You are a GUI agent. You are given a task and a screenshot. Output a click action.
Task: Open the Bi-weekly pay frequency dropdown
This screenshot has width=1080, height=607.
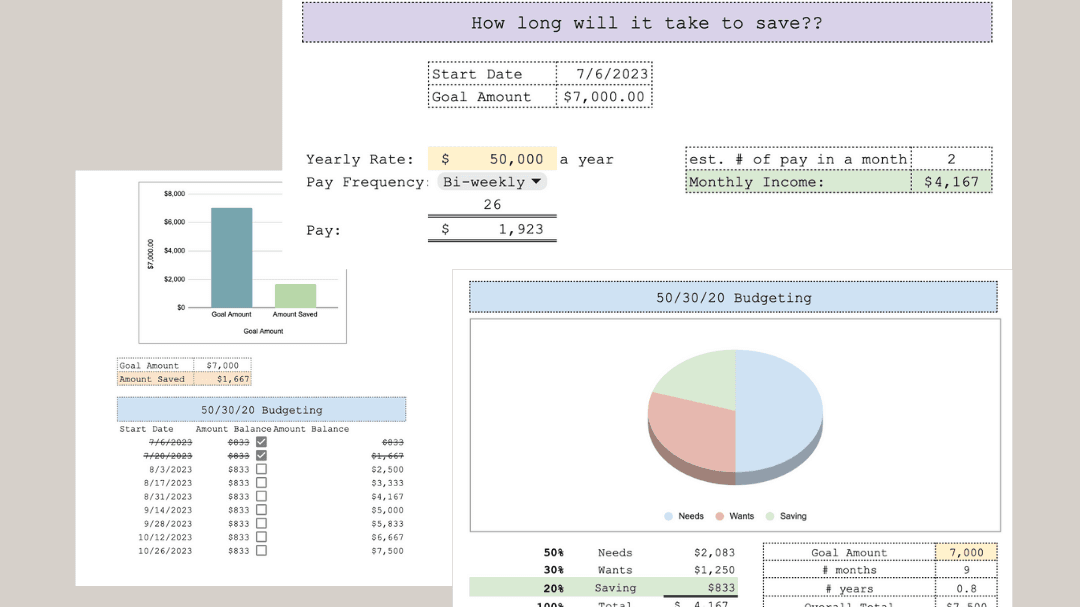pos(492,182)
